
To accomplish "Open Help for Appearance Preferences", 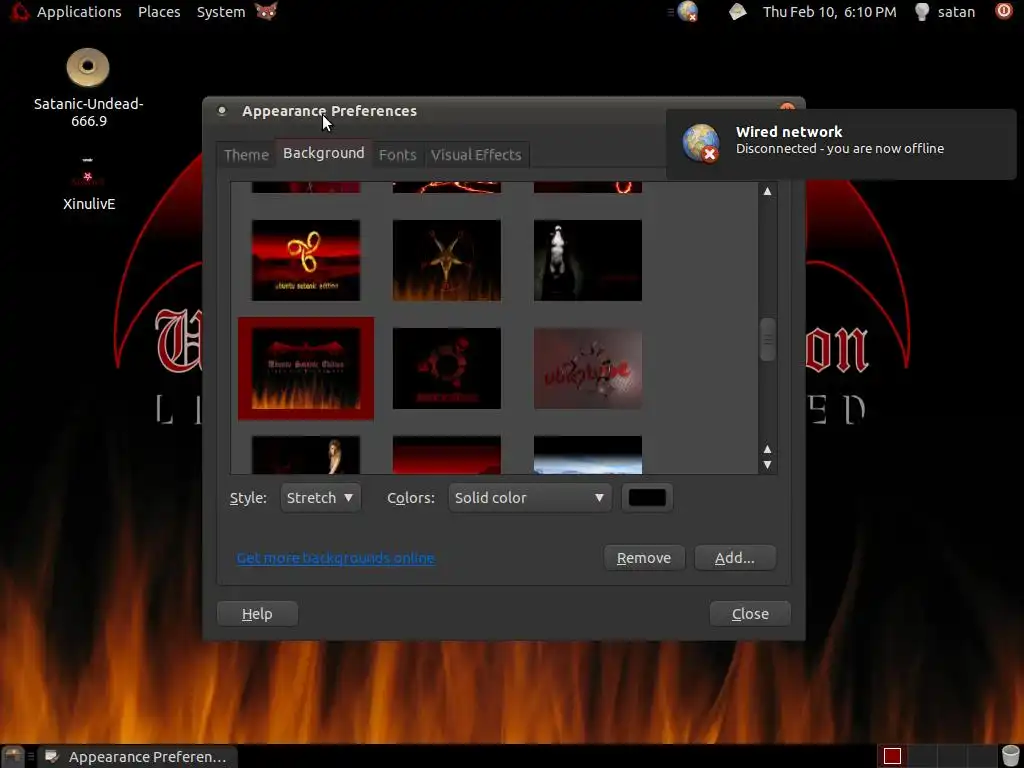I will [x=257, y=614].
